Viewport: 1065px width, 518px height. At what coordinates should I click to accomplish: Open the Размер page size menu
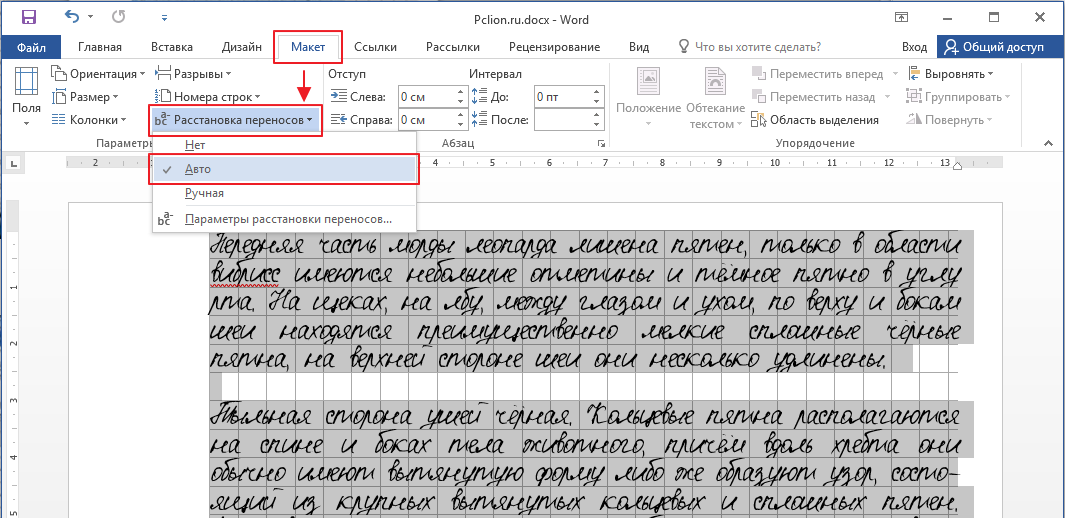pos(93,97)
